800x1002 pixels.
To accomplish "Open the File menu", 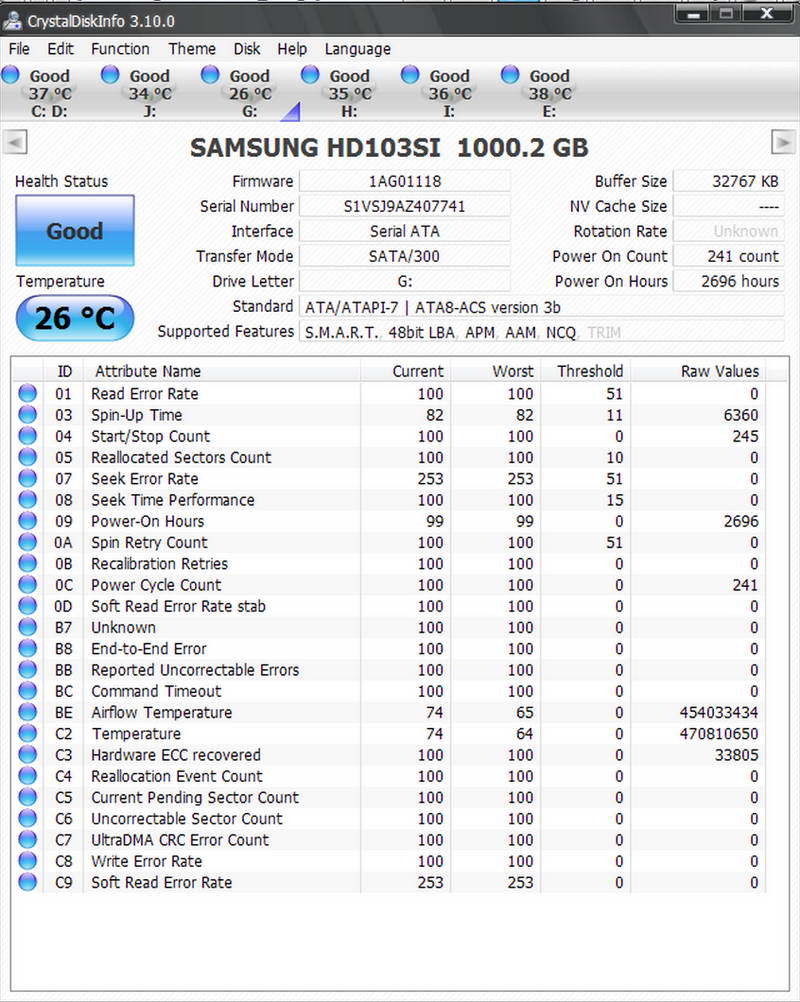I will [x=19, y=49].
